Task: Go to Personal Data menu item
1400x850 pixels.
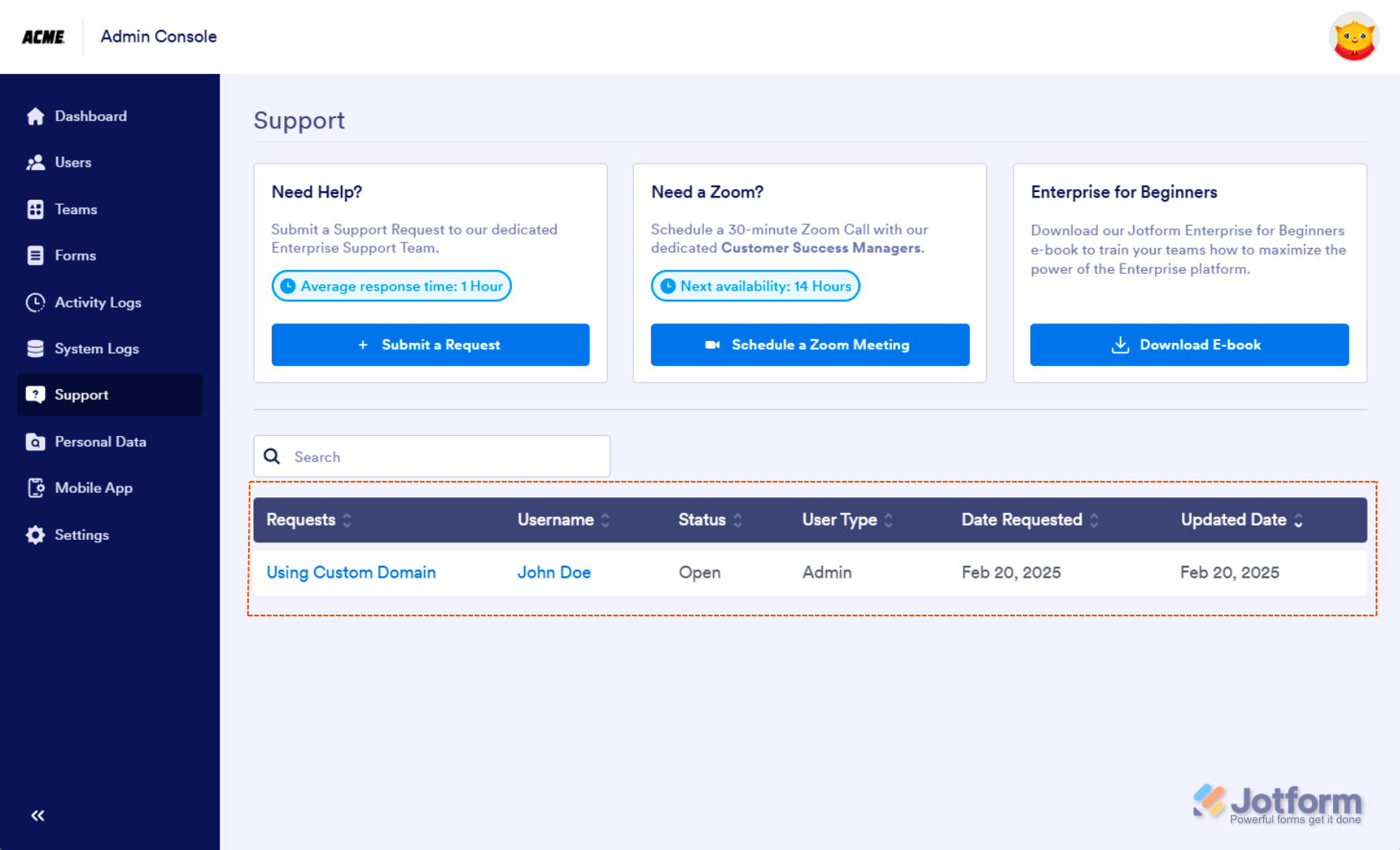Action: 100,442
